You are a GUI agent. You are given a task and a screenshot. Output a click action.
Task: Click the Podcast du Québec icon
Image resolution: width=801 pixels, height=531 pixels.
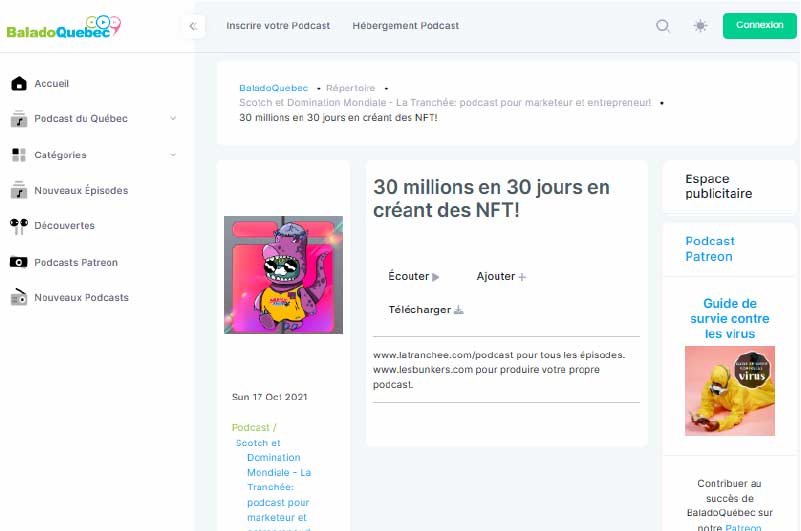[19, 119]
